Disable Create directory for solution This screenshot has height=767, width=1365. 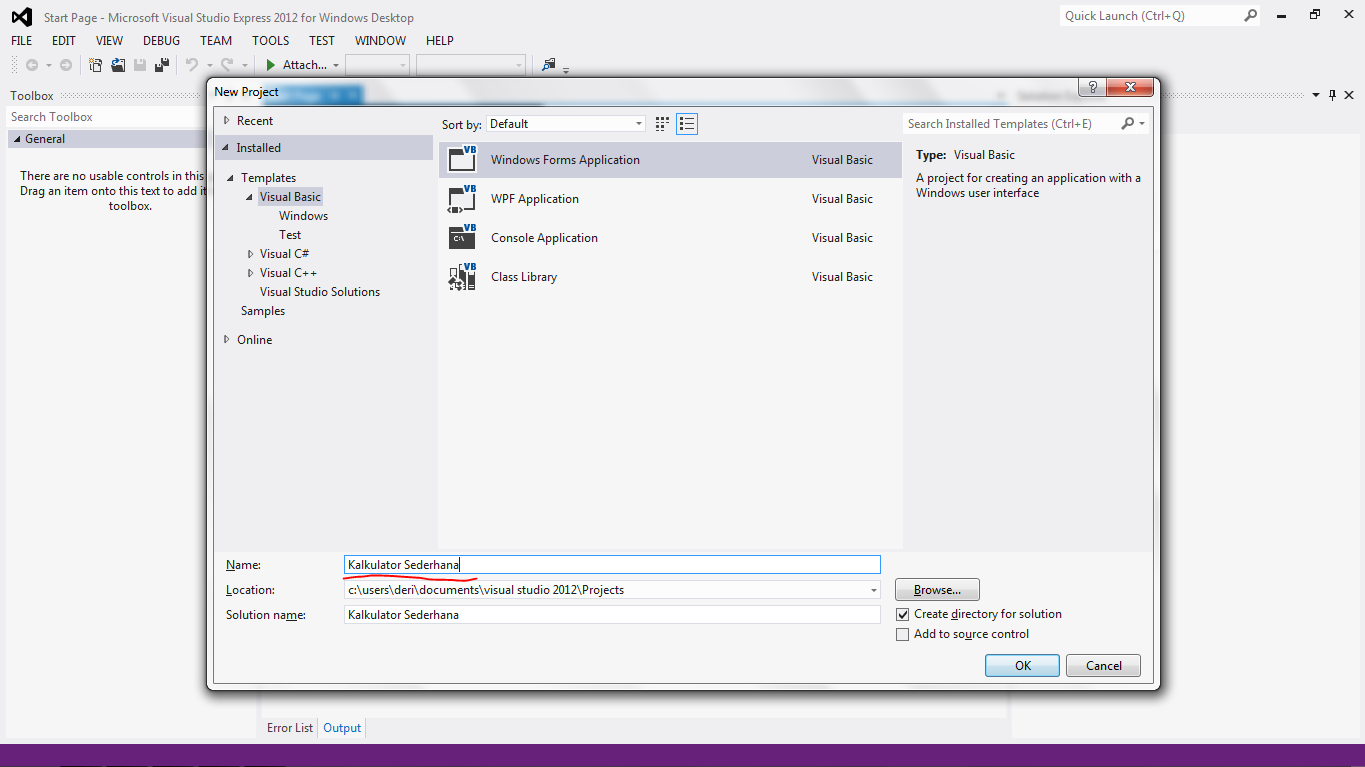[903, 614]
